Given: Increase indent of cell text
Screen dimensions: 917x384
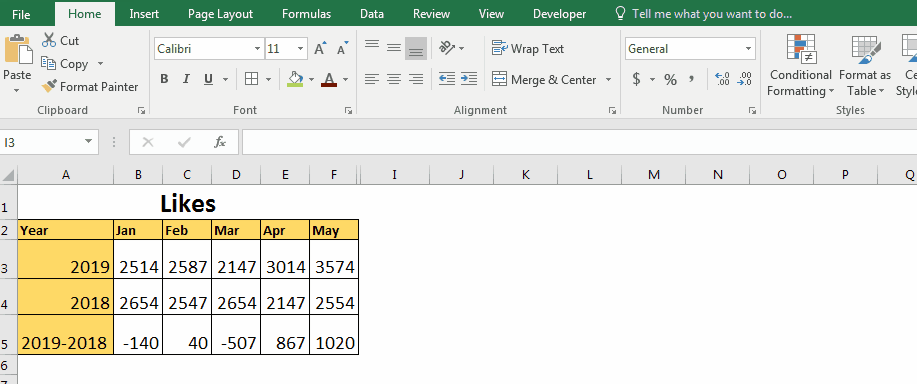Looking at the screenshot, I should [x=468, y=79].
